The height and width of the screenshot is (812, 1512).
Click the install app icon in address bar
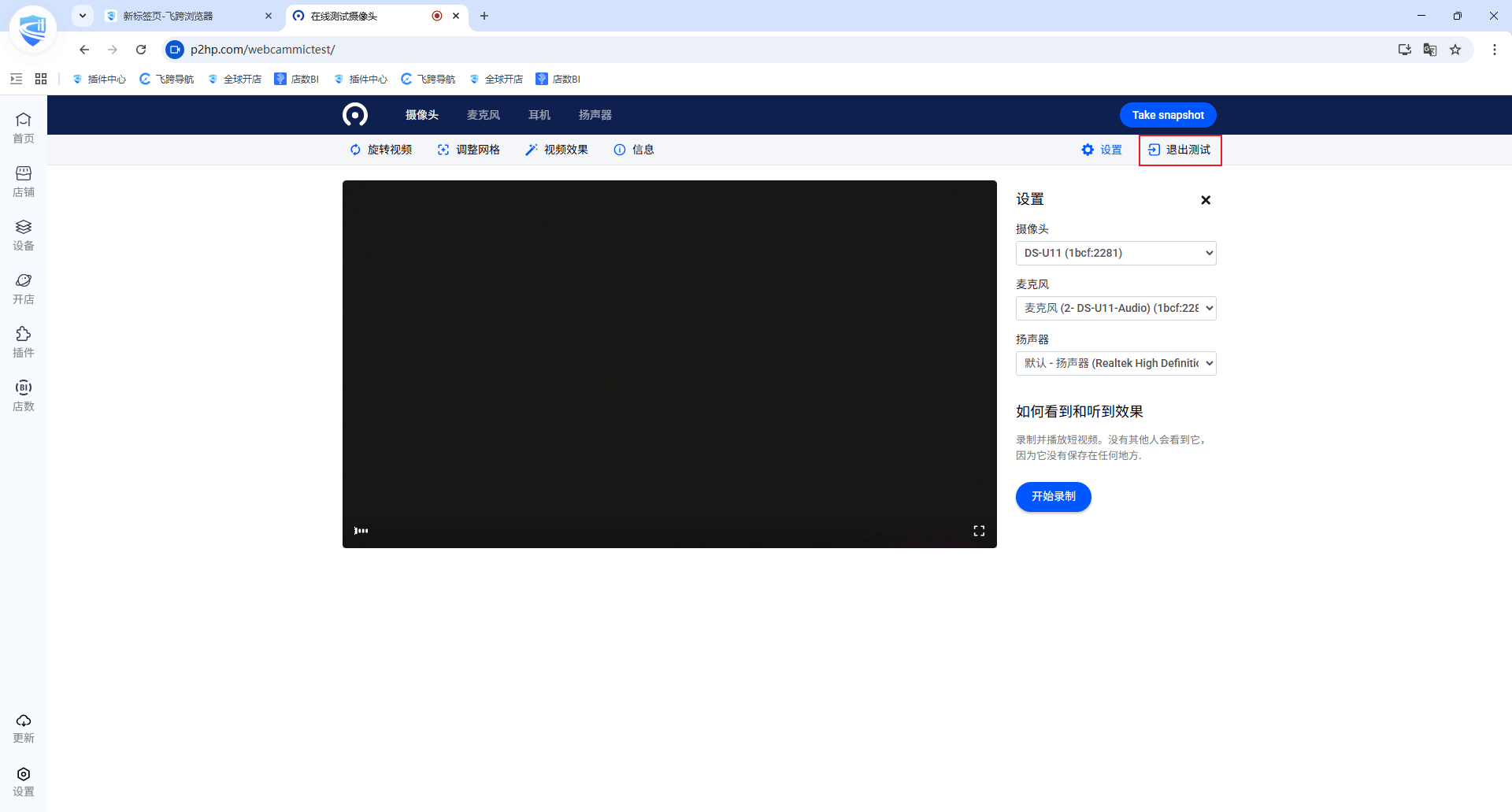pyautogui.click(x=1404, y=50)
